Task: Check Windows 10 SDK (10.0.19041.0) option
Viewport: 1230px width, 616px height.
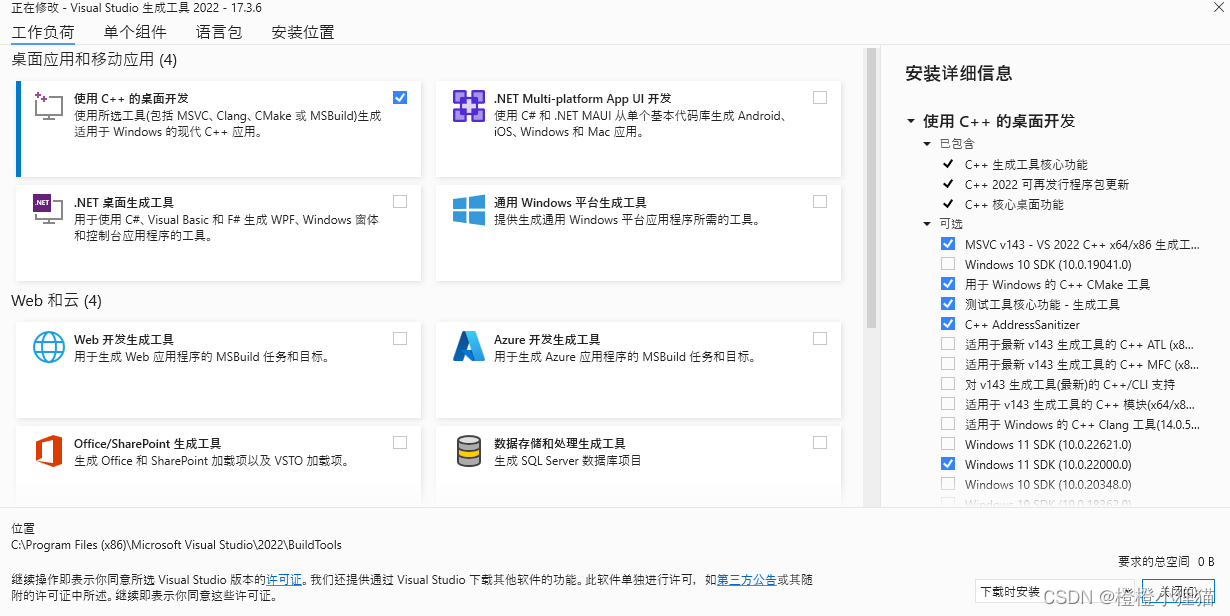Action: pyautogui.click(x=948, y=264)
